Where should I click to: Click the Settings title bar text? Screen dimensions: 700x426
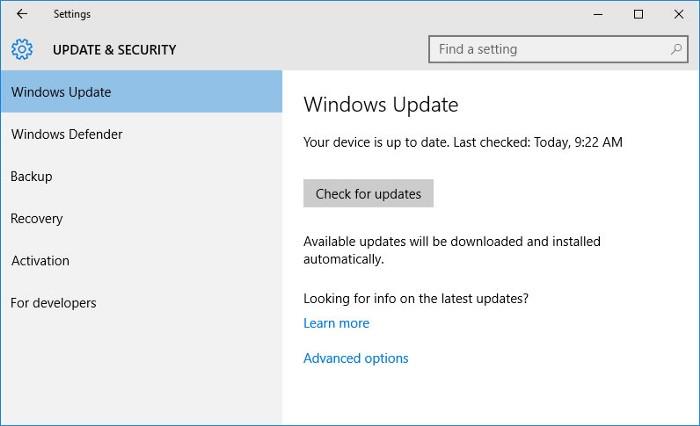click(x=72, y=14)
